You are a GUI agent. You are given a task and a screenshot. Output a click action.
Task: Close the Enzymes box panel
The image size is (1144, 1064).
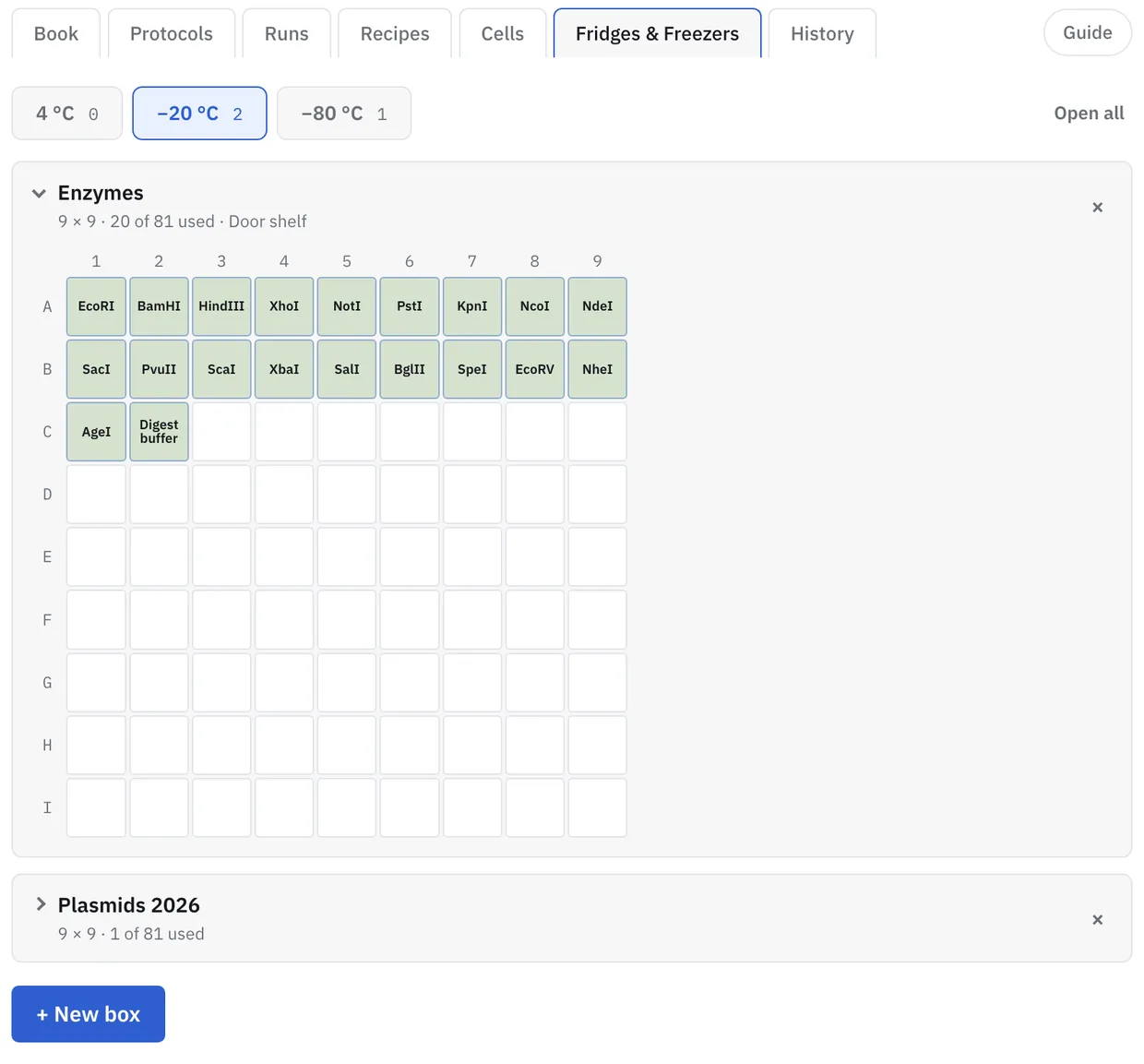click(1097, 208)
